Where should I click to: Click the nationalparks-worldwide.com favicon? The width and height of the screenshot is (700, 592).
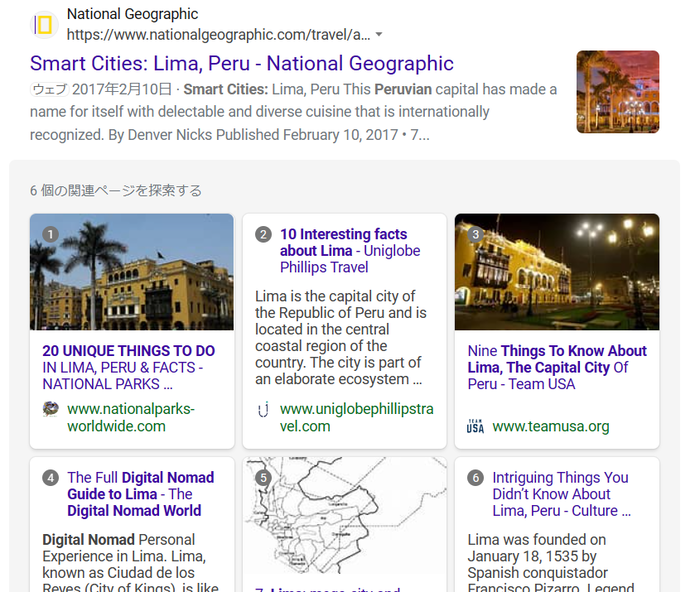tap(50, 409)
